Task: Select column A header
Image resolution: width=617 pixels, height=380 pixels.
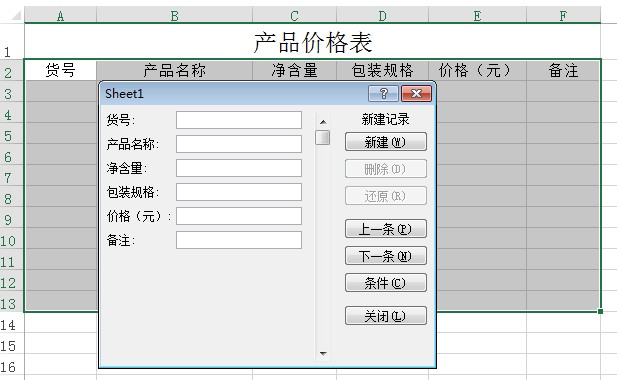Action: [x=60, y=16]
